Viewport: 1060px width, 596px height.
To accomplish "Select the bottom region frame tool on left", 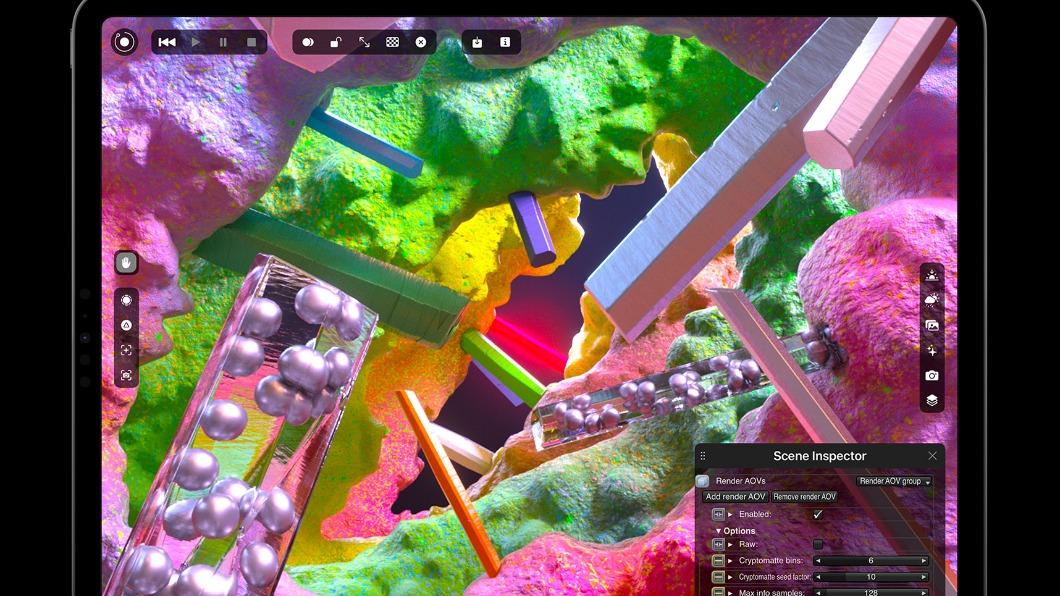I will pos(126,375).
